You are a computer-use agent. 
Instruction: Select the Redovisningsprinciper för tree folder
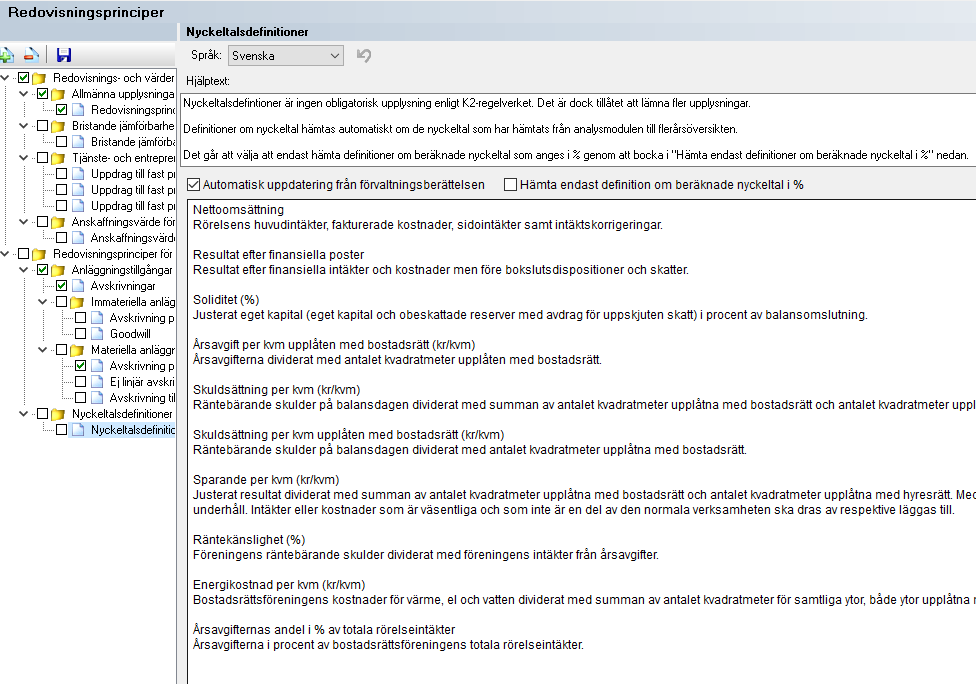(x=113, y=254)
